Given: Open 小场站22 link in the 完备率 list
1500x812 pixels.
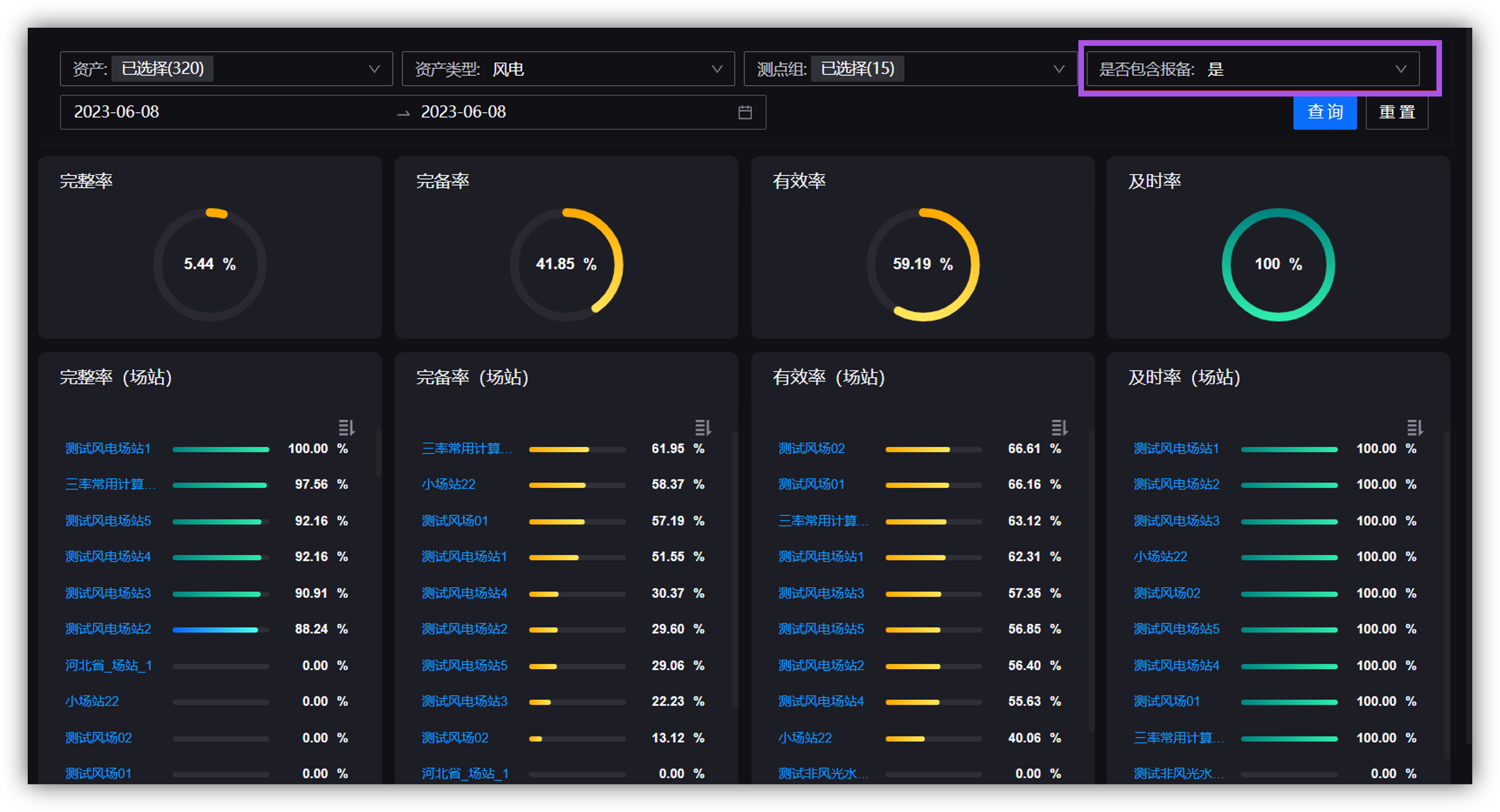Looking at the screenshot, I should pyautogui.click(x=448, y=484).
